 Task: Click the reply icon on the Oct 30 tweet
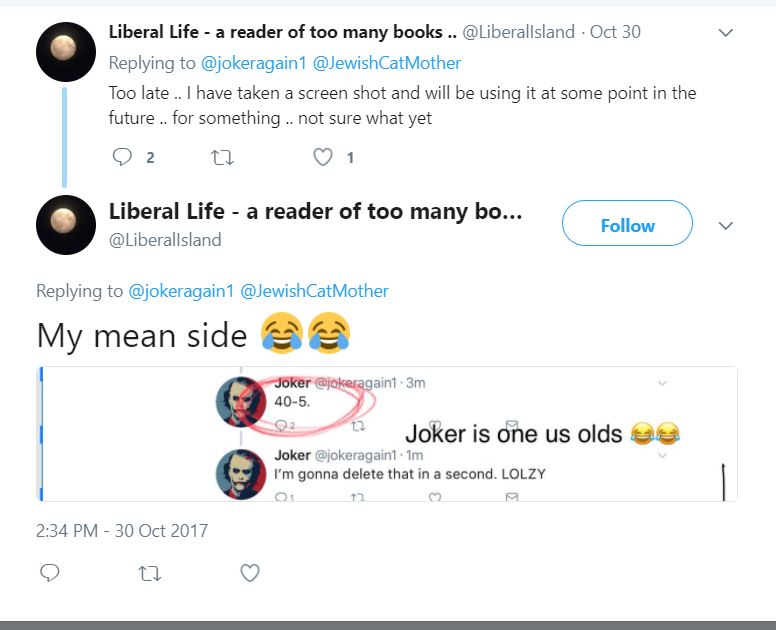pyautogui.click(x=122, y=157)
